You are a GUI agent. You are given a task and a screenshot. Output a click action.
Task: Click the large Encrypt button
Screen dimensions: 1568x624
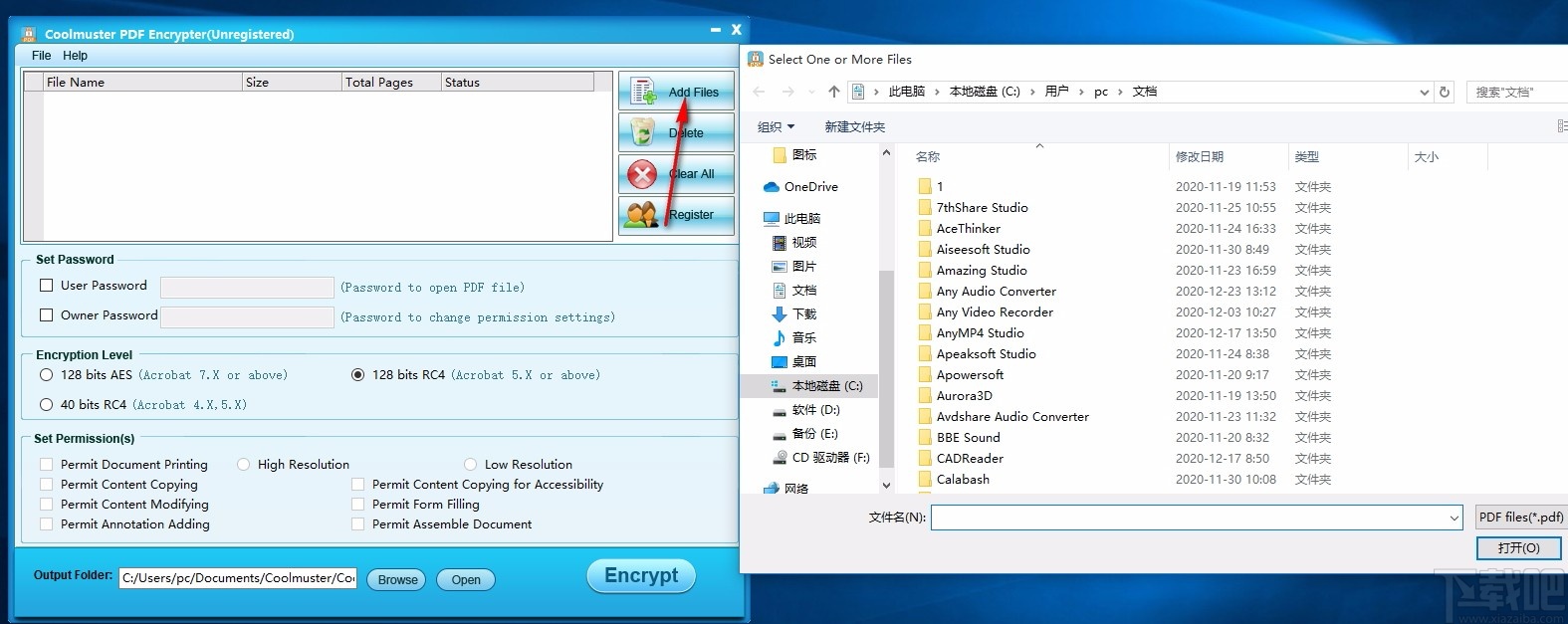[x=641, y=575]
